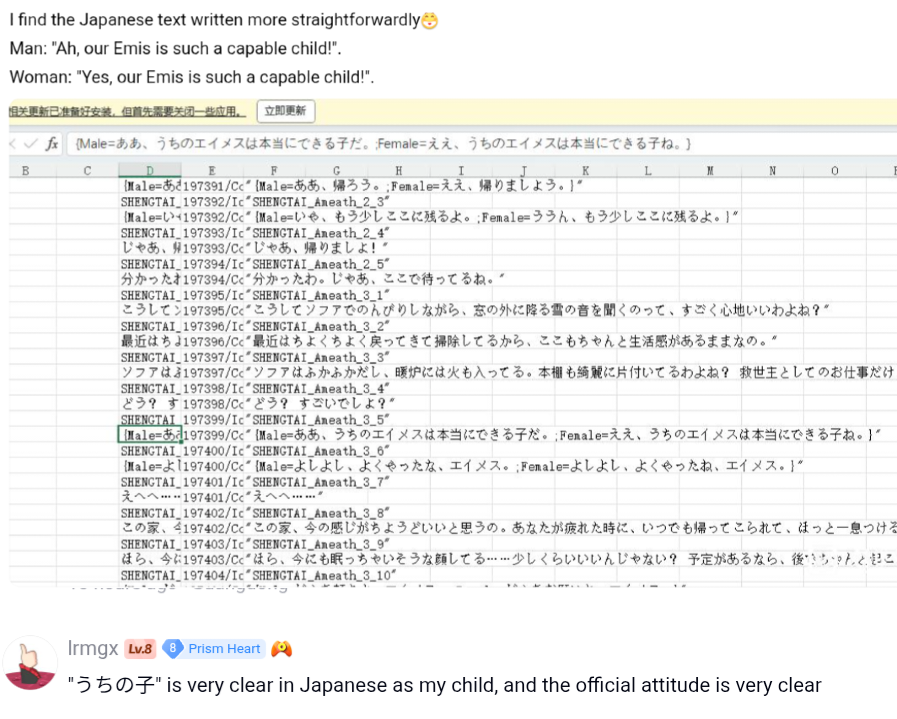
Task: Click the SHENGTAI_Aneath_2_5 cell
Action: click(318, 264)
